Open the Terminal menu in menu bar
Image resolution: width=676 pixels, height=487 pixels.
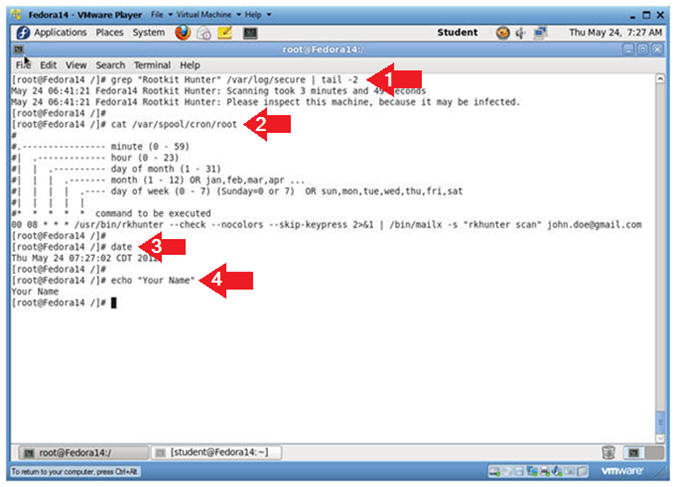tap(152, 65)
